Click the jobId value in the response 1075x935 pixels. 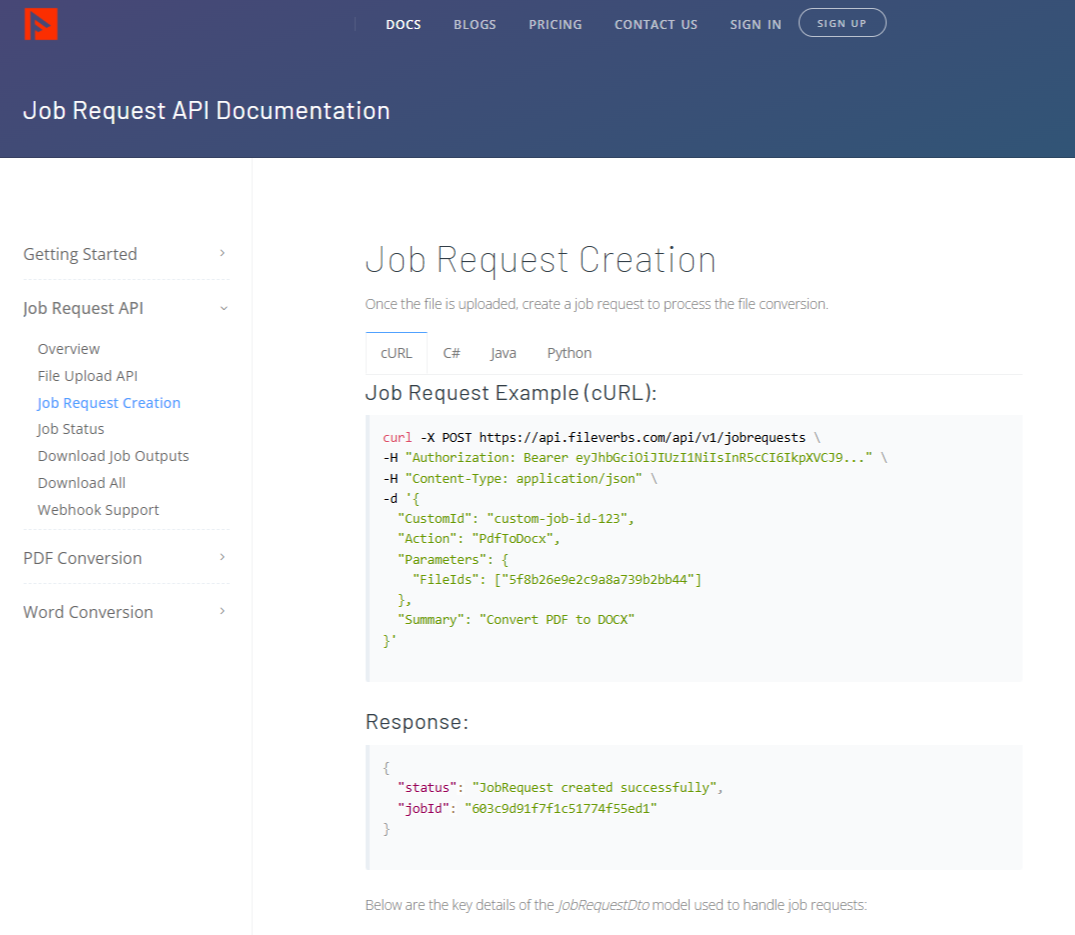click(x=561, y=808)
